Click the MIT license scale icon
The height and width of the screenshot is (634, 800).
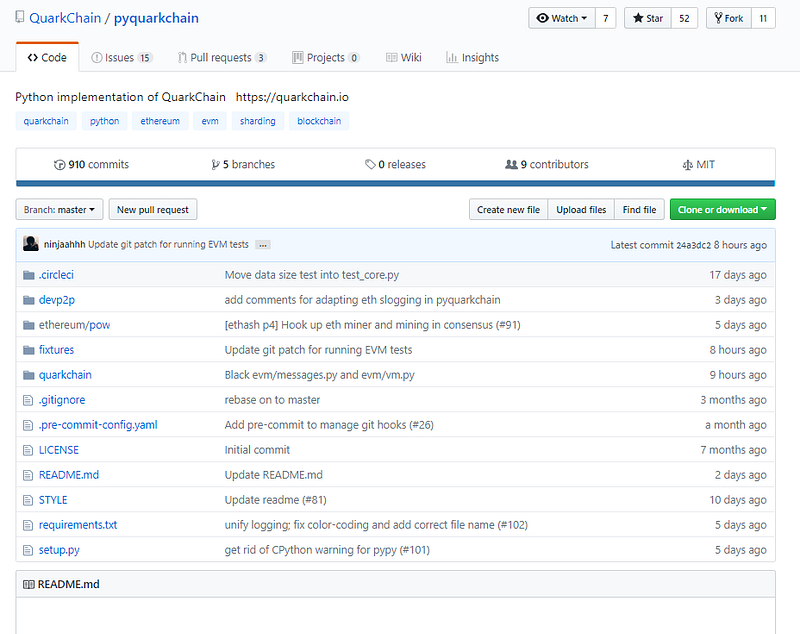(686, 165)
